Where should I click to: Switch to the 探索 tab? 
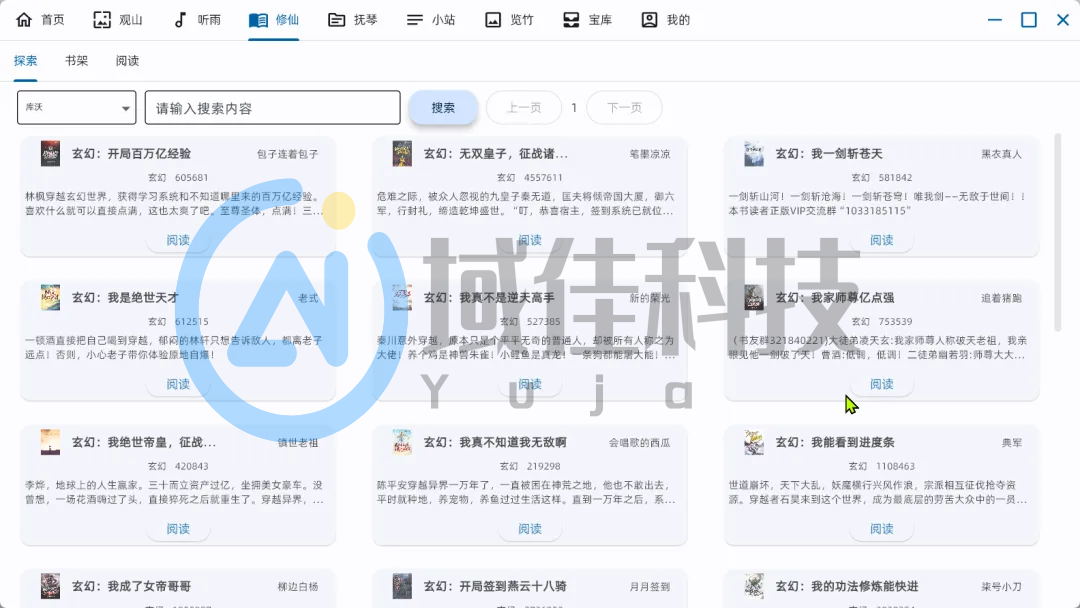(25, 61)
